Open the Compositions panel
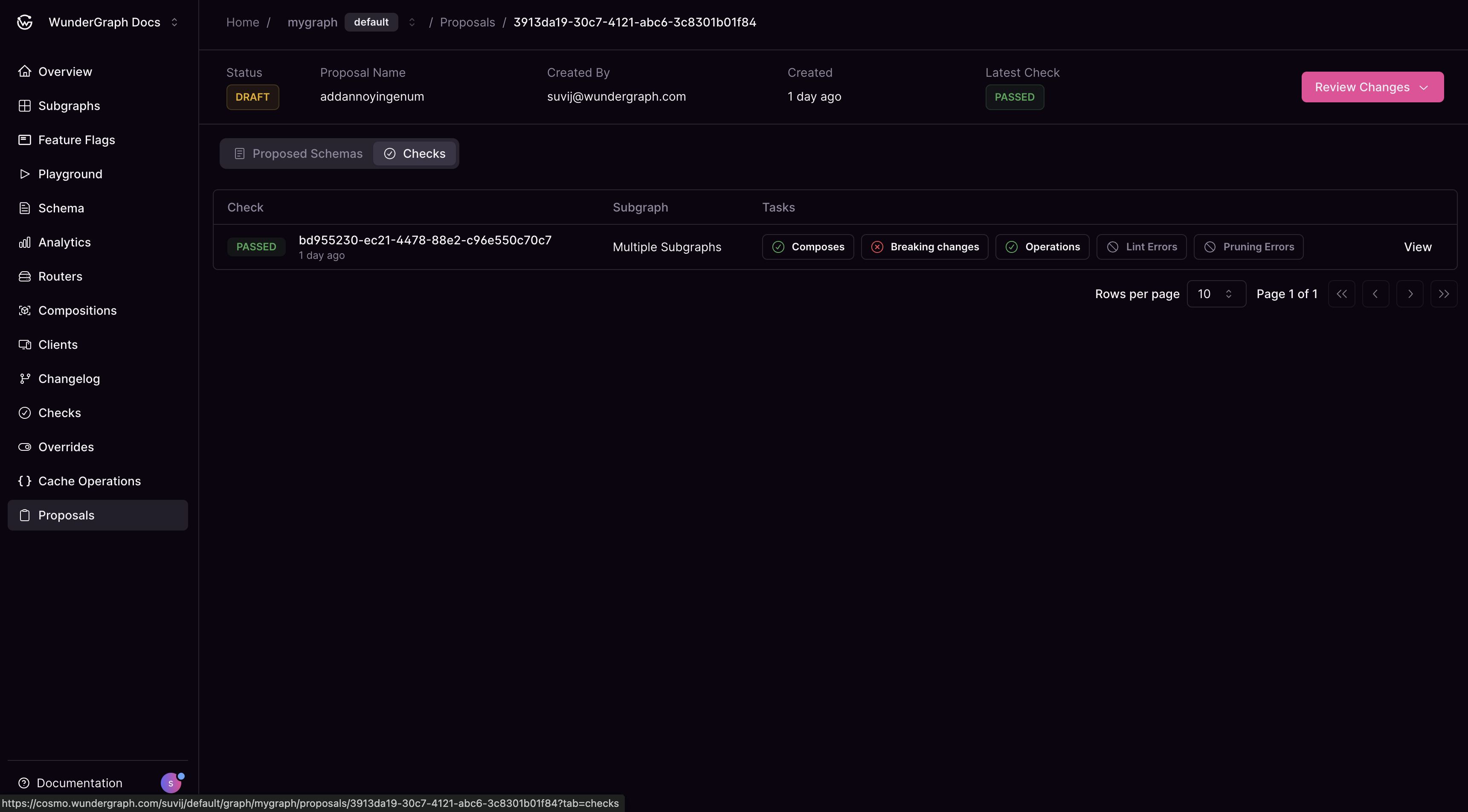Image resolution: width=1468 pixels, height=812 pixels. click(78, 310)
